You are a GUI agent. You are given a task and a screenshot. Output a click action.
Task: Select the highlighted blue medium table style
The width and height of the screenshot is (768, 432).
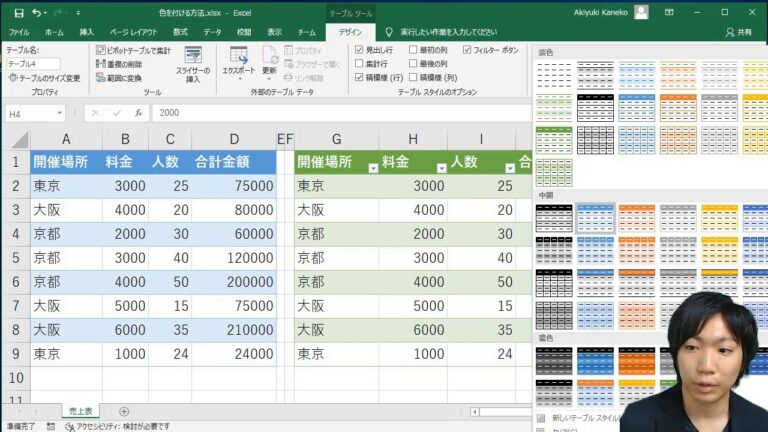[x=595, y=218]
